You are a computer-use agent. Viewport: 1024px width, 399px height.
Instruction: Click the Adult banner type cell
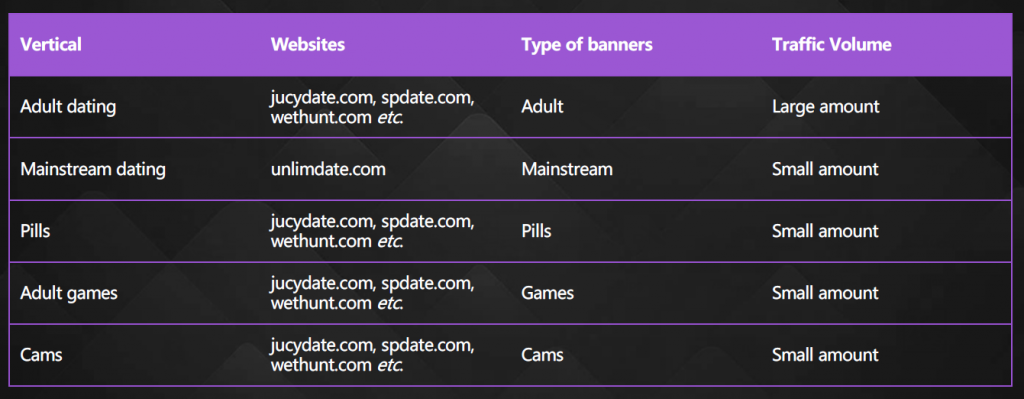pyautogui.click(x=542, y=106)
